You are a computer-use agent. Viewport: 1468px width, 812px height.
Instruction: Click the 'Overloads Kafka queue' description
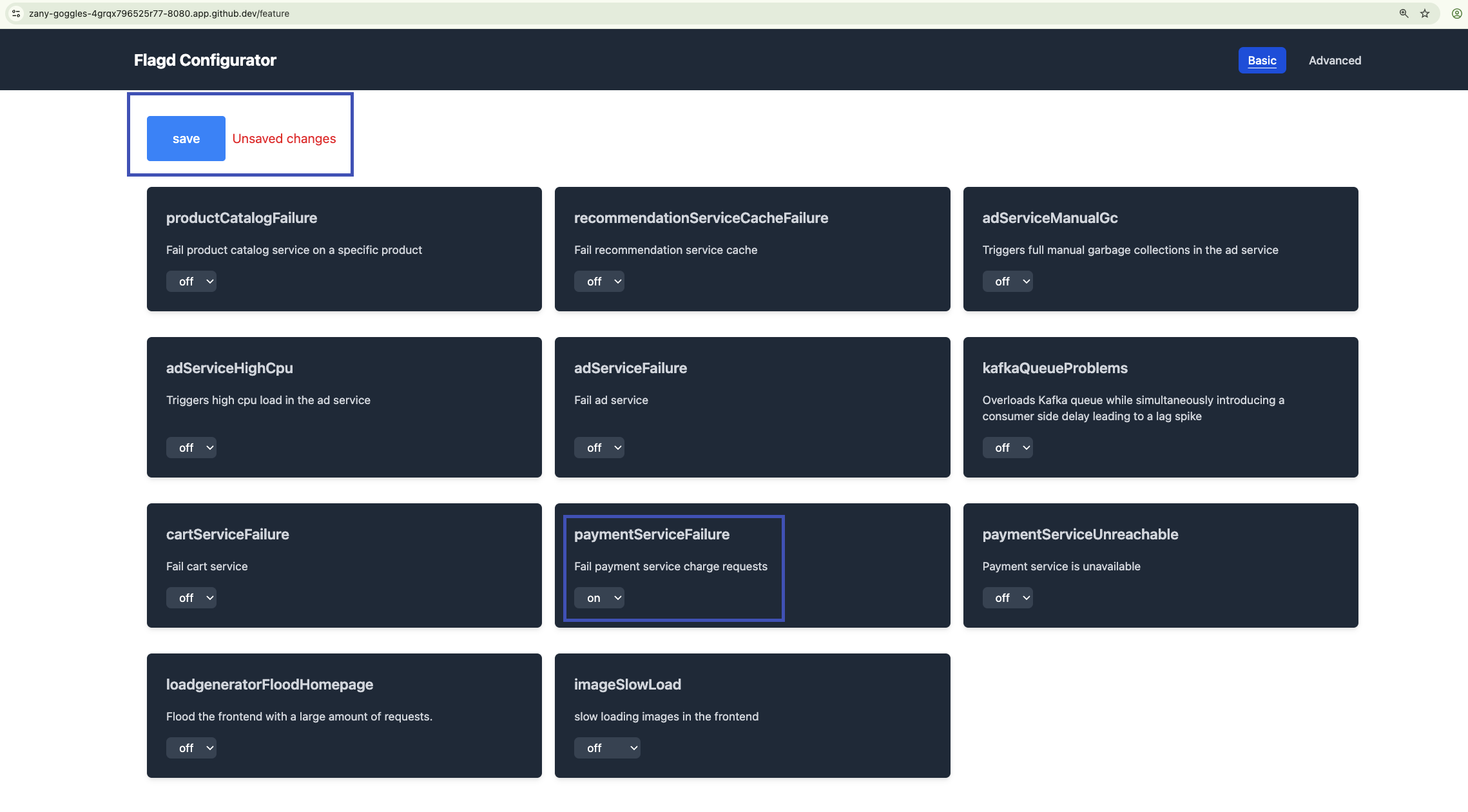[1133, 408]
